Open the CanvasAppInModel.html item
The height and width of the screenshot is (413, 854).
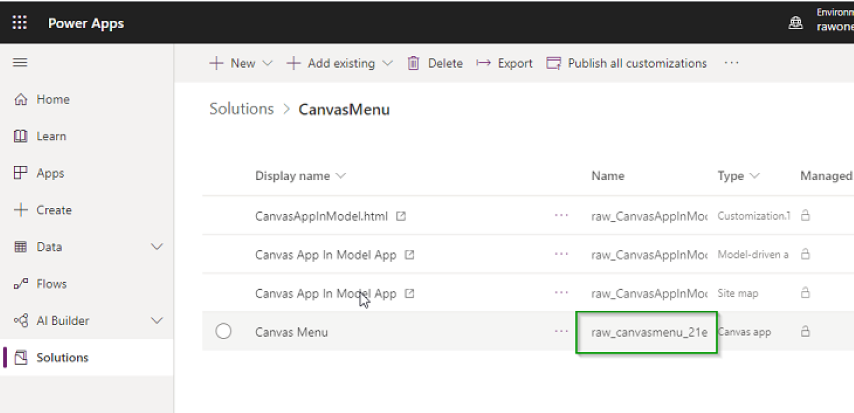pyautogui.click(x=321, y=216)
